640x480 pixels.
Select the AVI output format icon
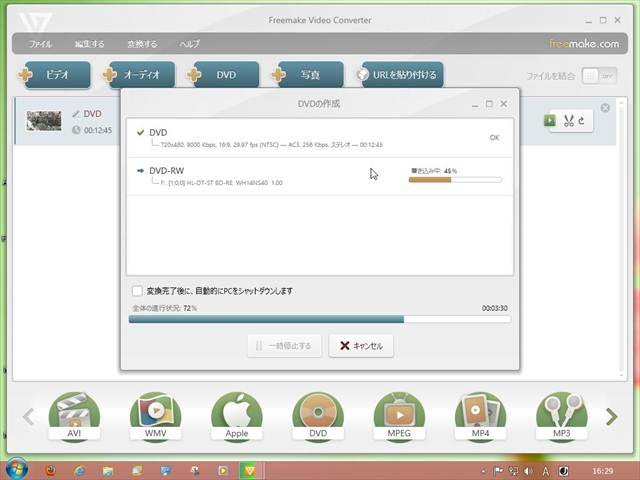pos(75,415)
